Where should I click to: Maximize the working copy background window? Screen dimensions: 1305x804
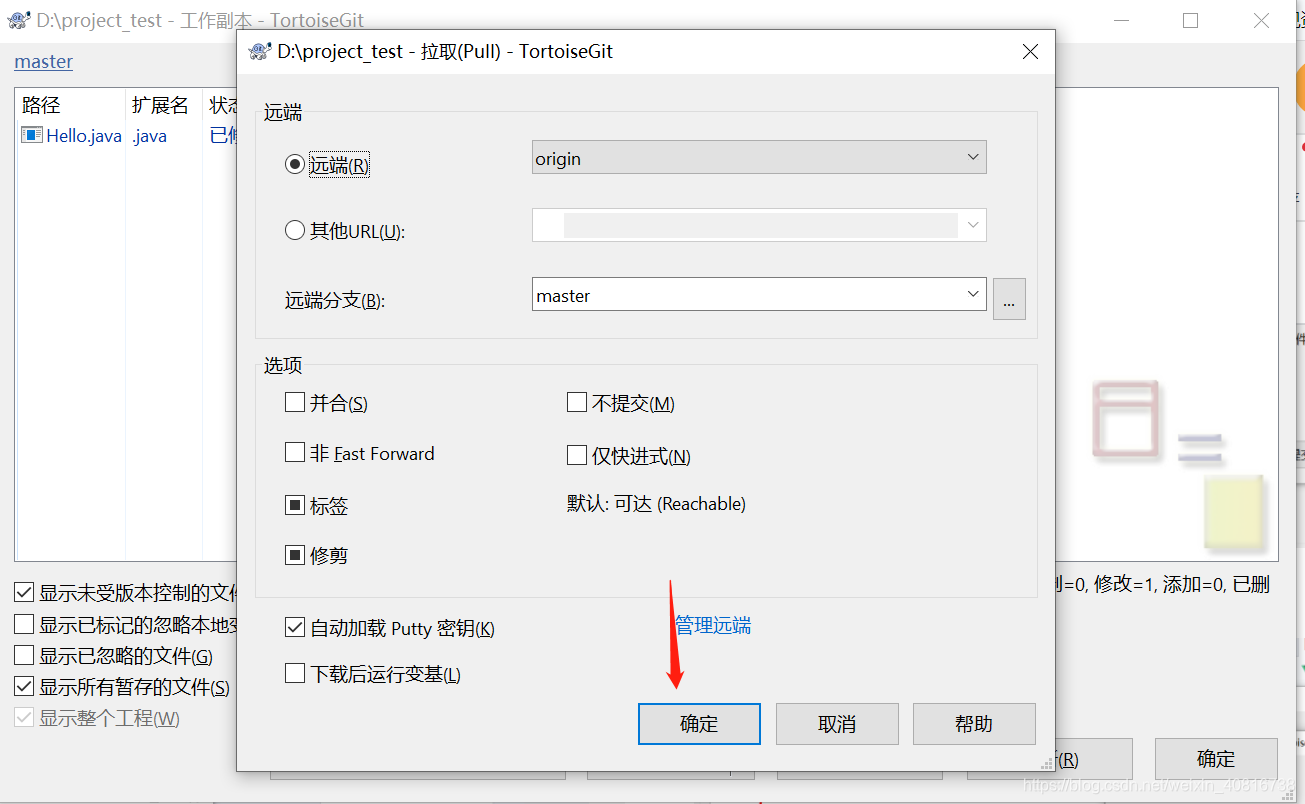click(x=1190, y=20)
